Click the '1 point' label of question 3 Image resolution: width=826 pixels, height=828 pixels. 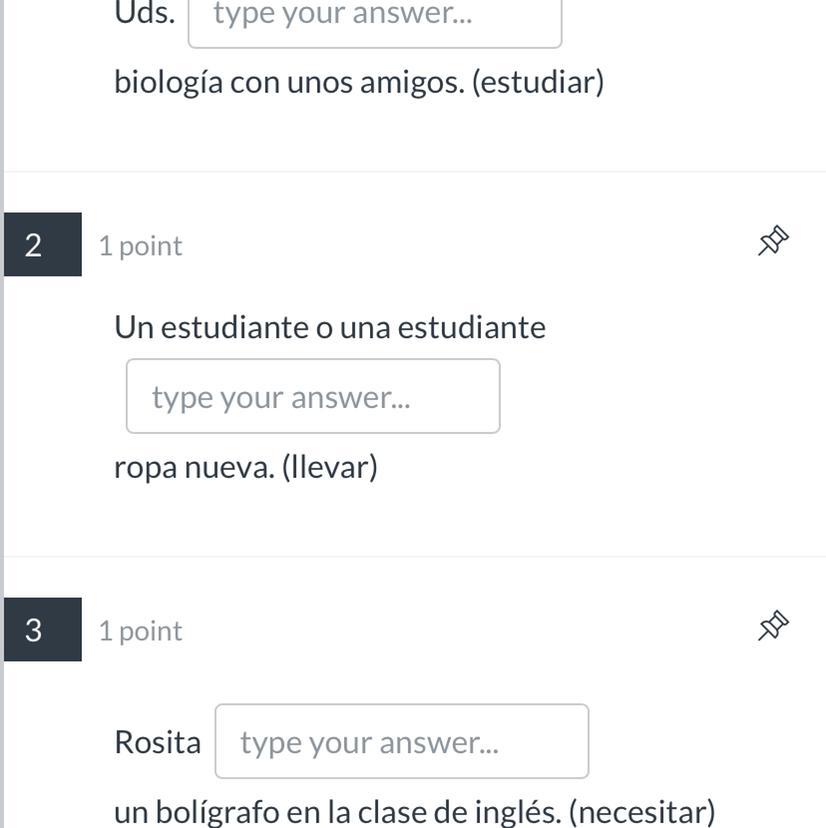[141, 631]
